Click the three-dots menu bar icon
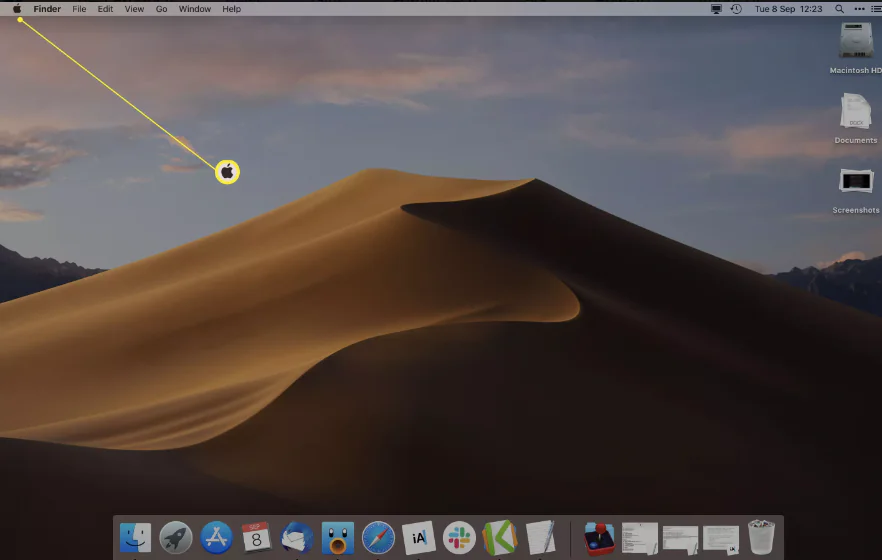 860,9
